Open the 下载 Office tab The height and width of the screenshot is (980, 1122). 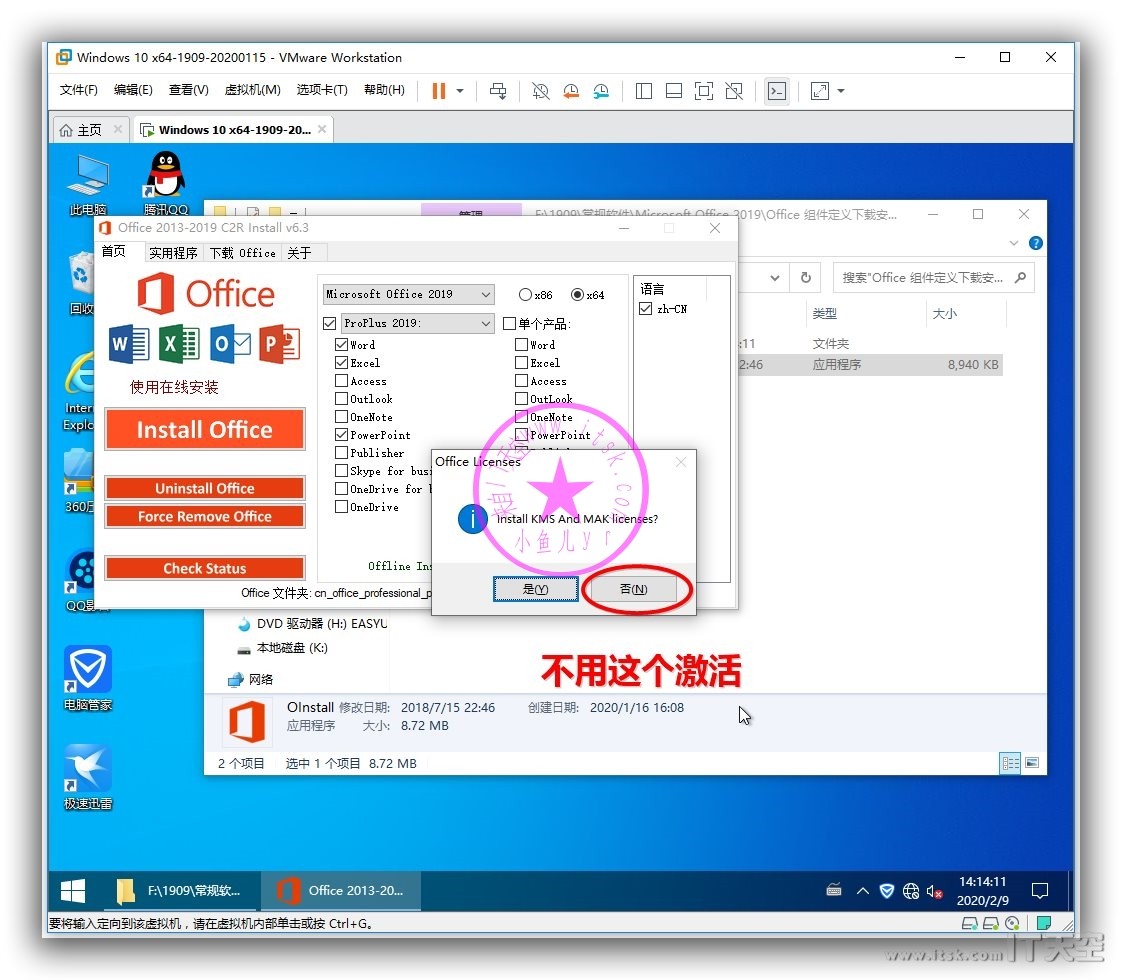[x=243, y=253]
